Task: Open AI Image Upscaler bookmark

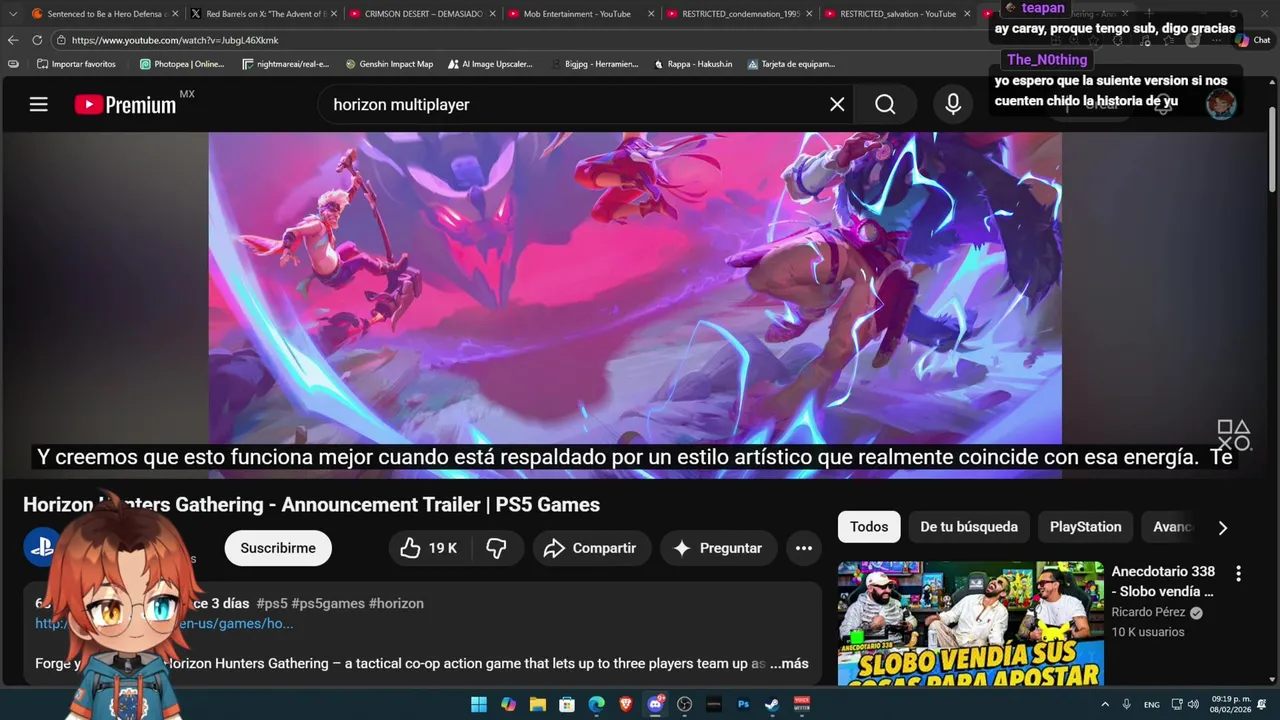Action: (x=490, y=64)
